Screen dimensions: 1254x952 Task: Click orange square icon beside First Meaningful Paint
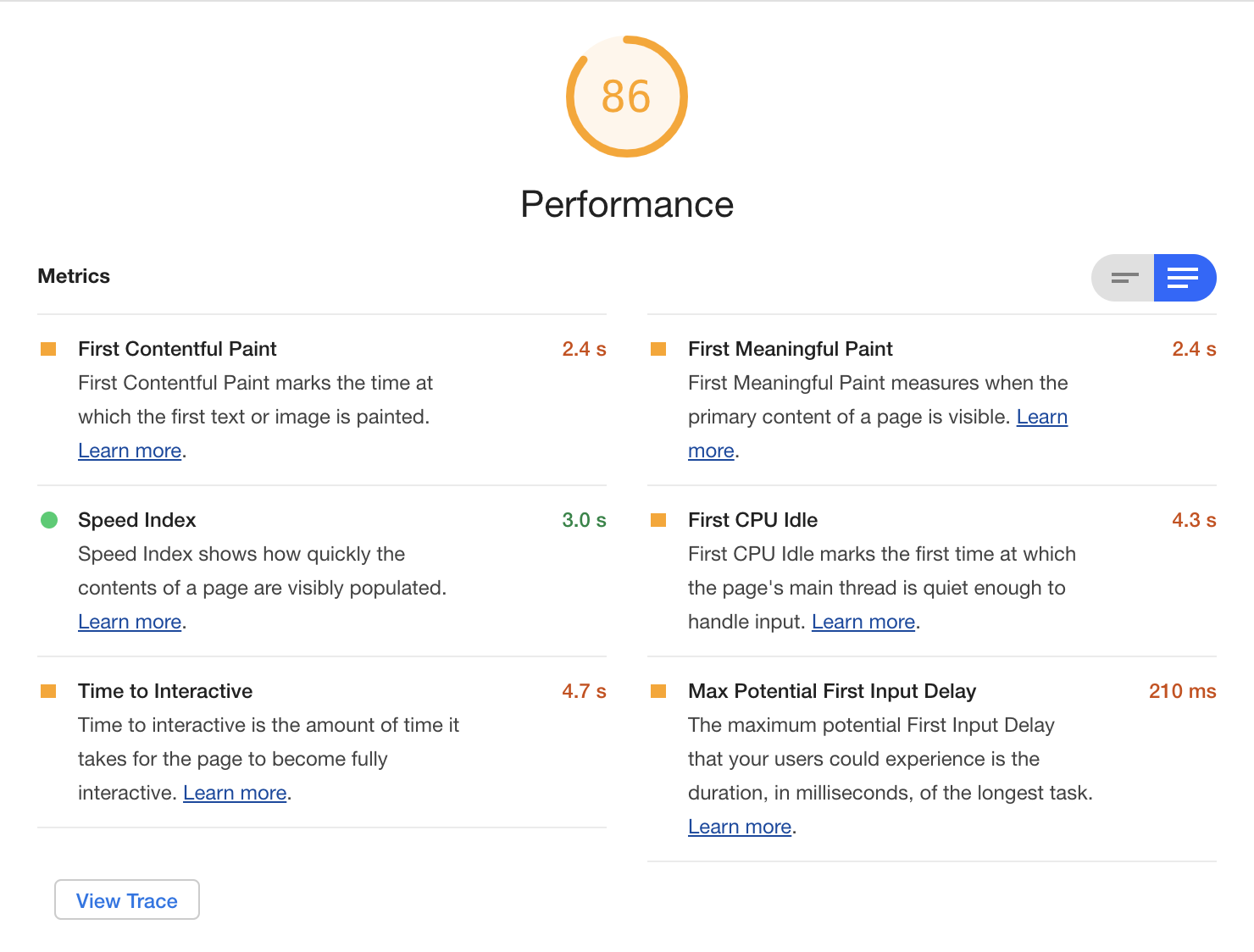[658, 349]
